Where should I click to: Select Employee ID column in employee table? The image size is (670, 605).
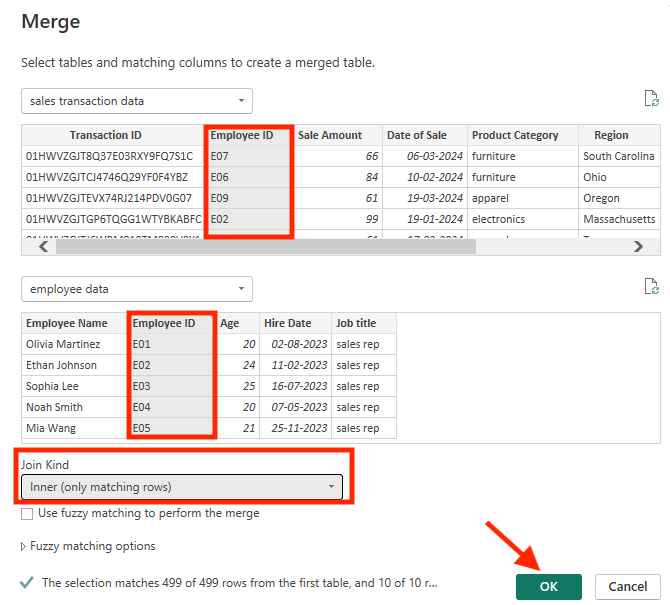coord(171,323)
